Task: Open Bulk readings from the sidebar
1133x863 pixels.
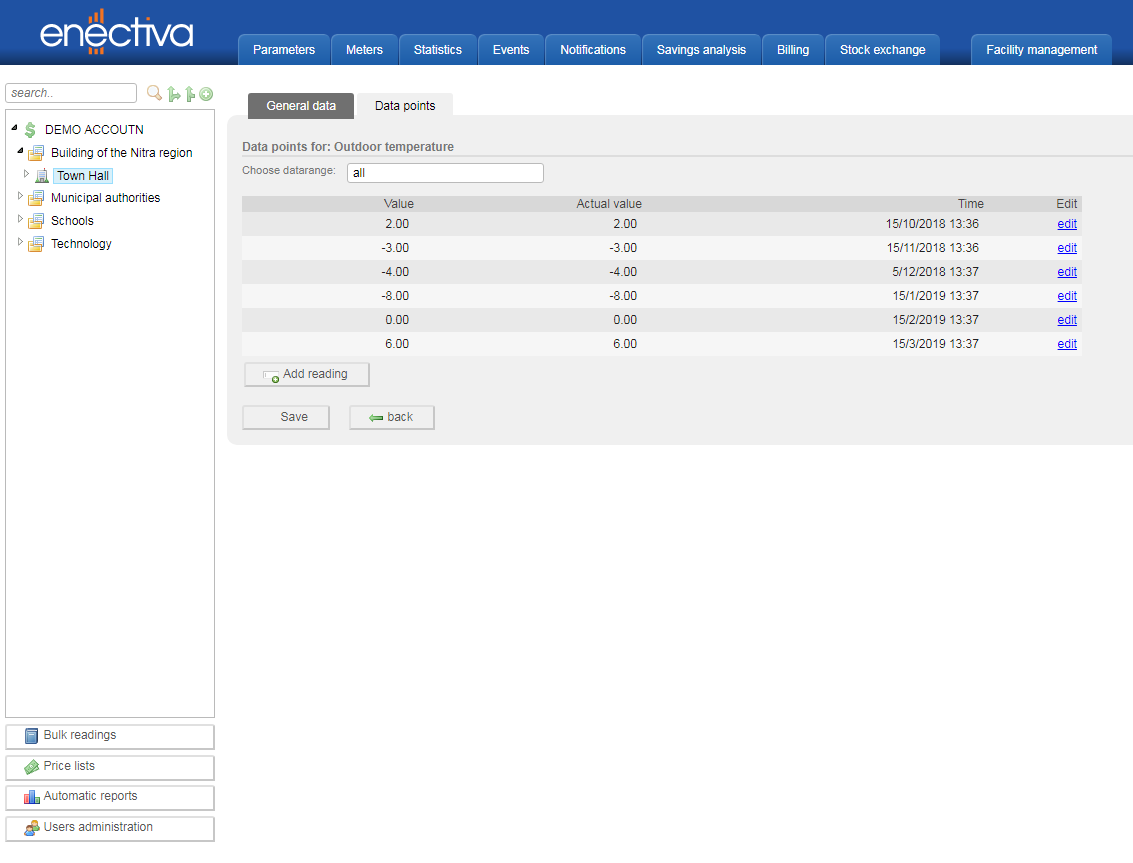Action: [110, 736]
